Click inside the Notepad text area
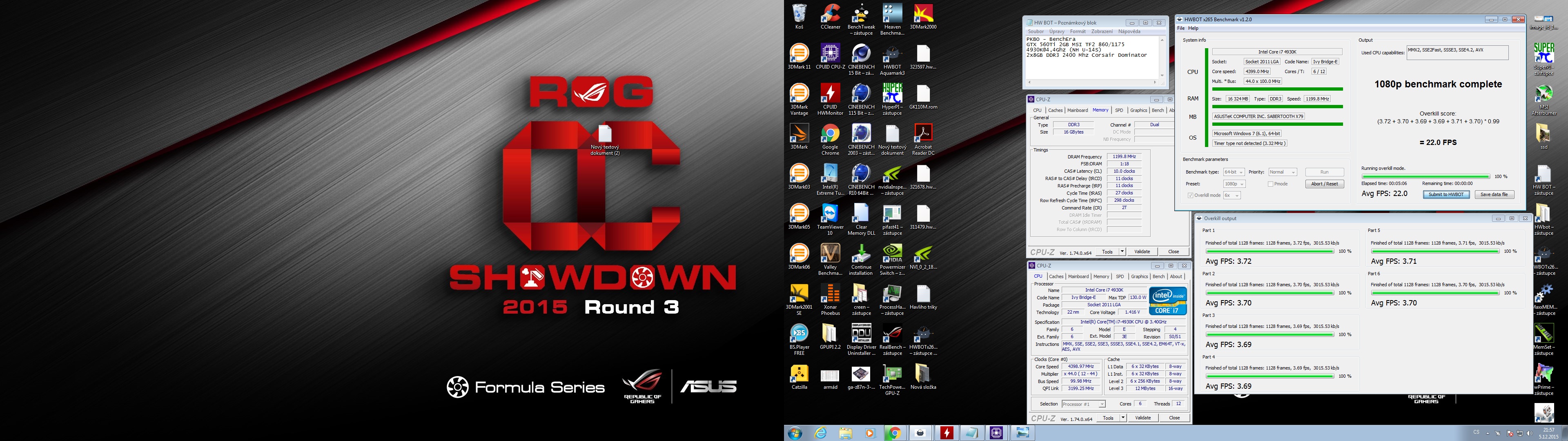The width and height of the screenshot is (1568, 441). coord(1092,58)
